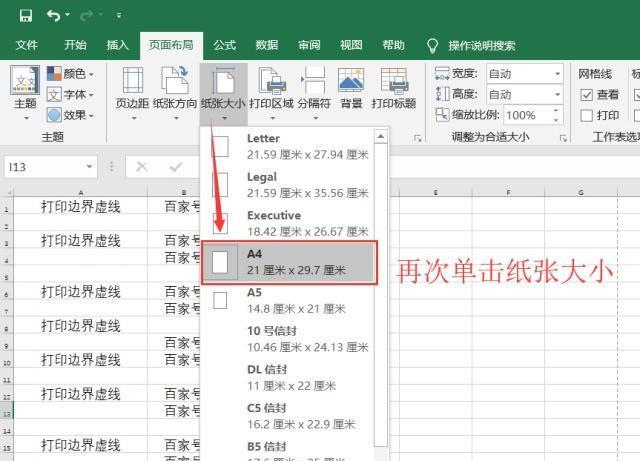Screen dimensions: 640x461
Task: Uncheck the 网格线 查看 checkbox
Action: pyautogui.click(x=587, y=95)
